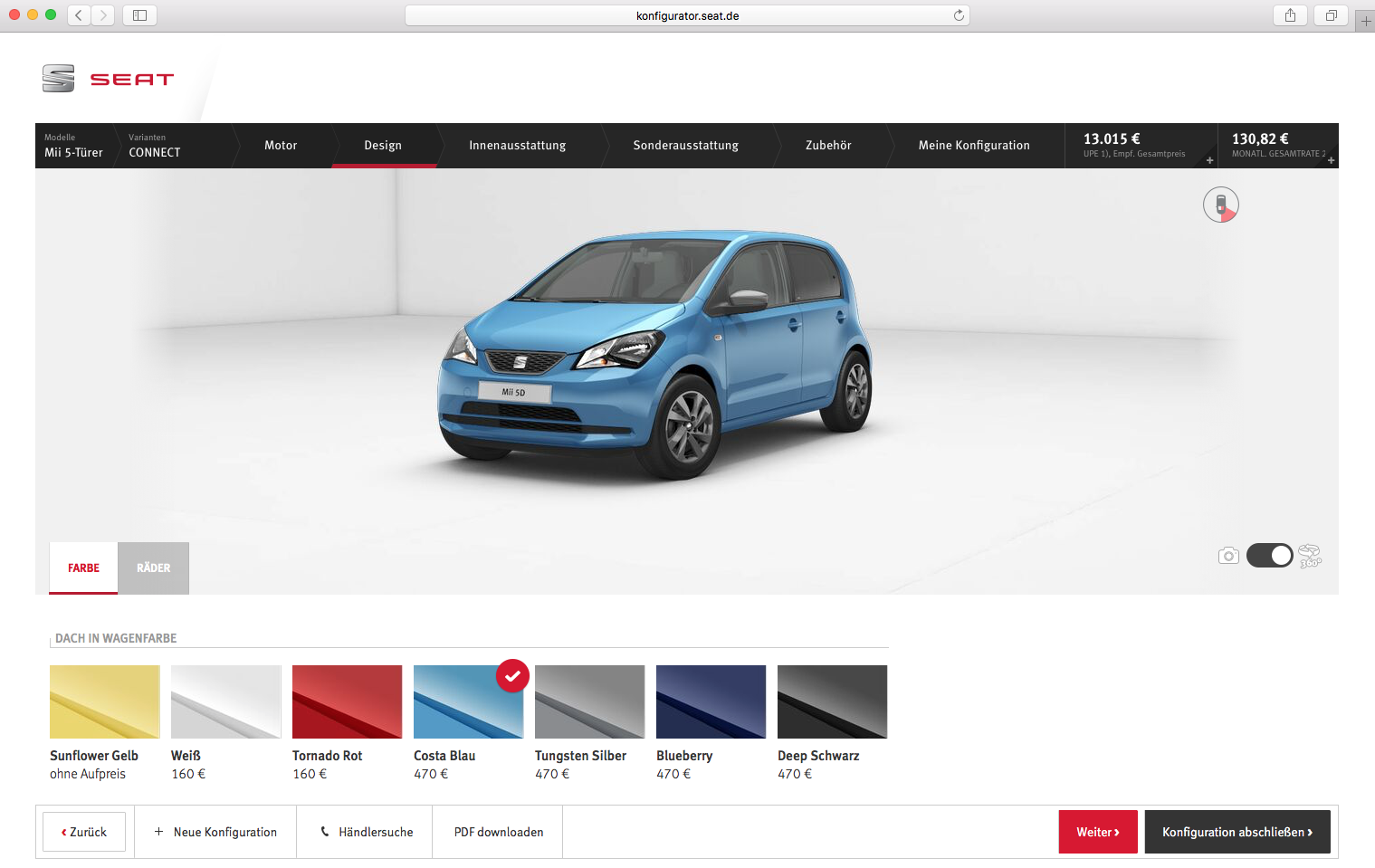Screen dimensions: 1375x868
Task: Open the Safari share menu
Action: click(x=1290, y=15)
